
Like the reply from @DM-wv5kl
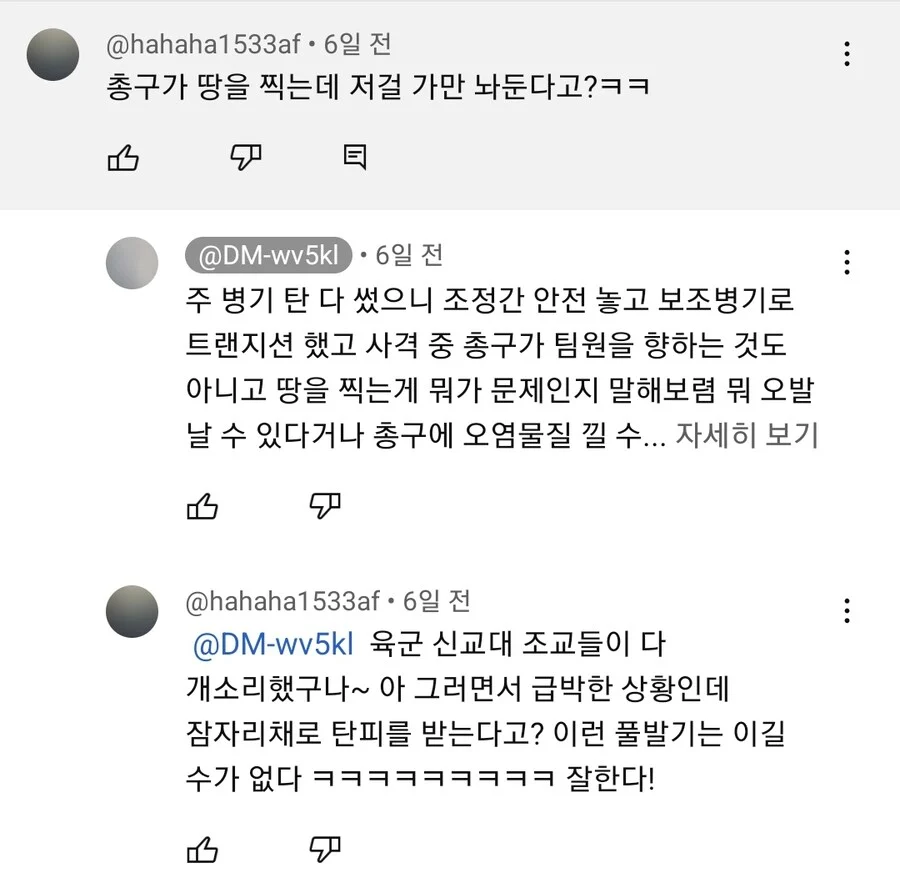[203, 505]
